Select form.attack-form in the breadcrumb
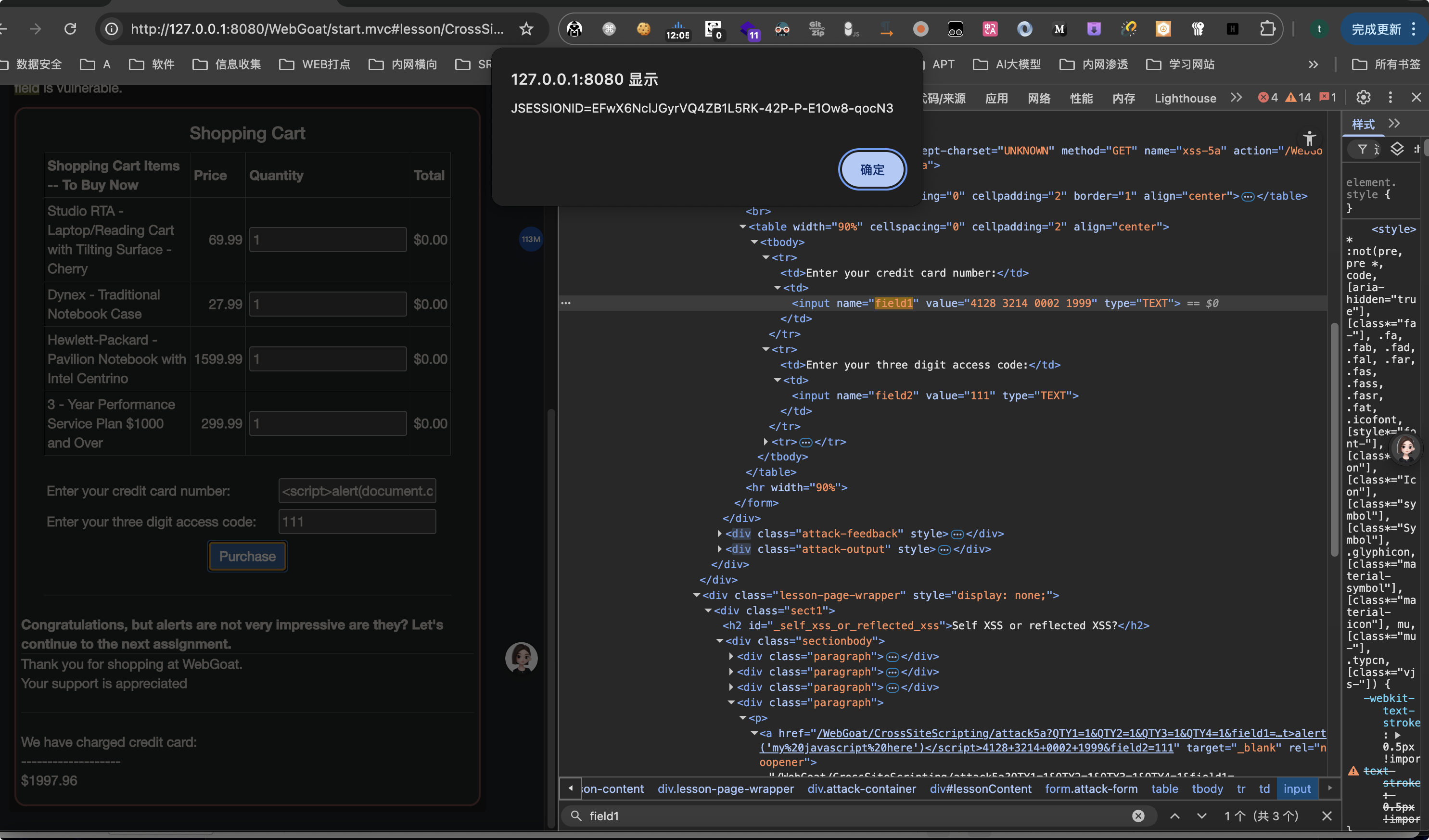Screen dimensions: 1429x840 [1091, 789]
